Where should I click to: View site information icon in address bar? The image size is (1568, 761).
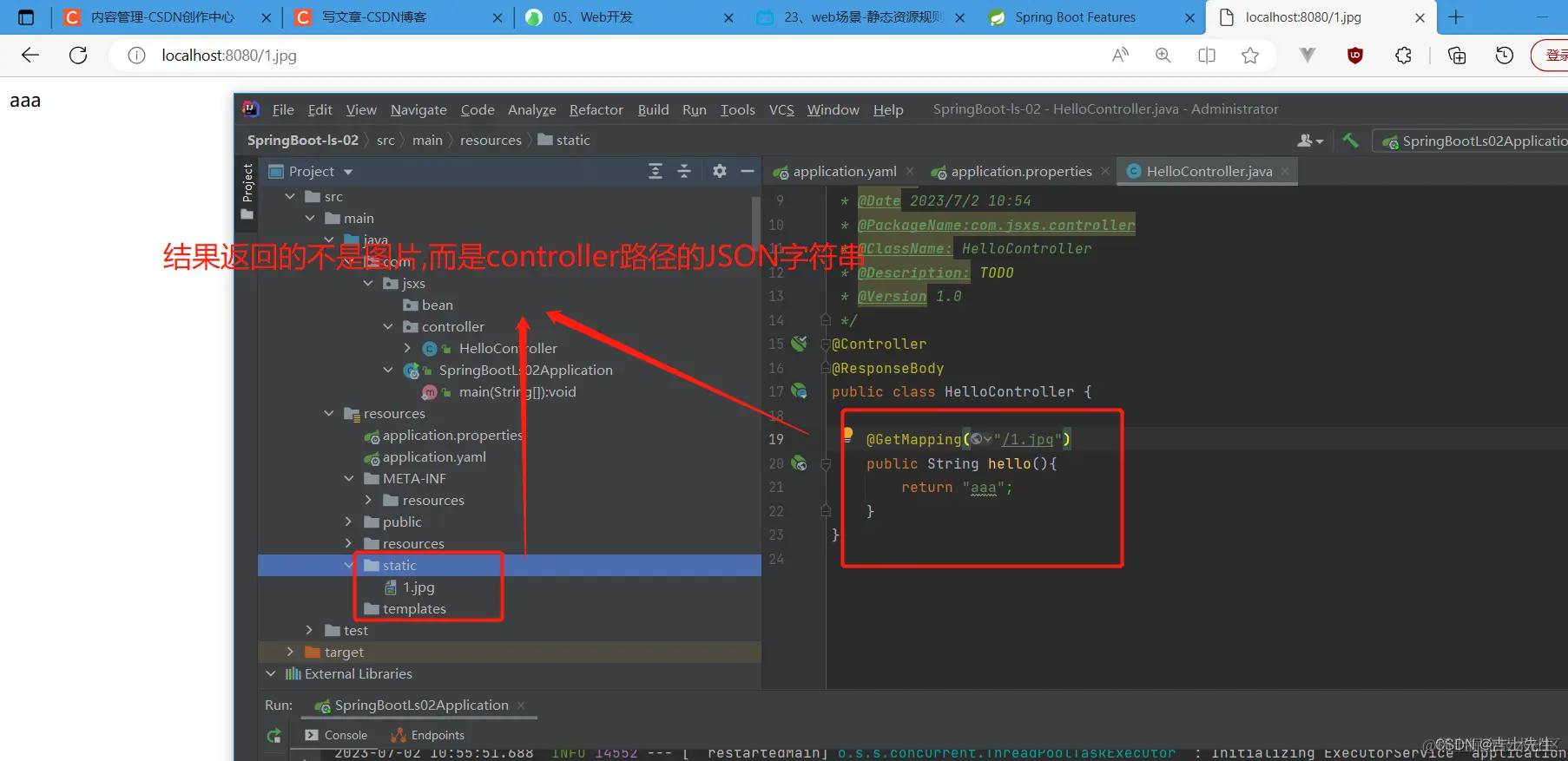(136, 56)
